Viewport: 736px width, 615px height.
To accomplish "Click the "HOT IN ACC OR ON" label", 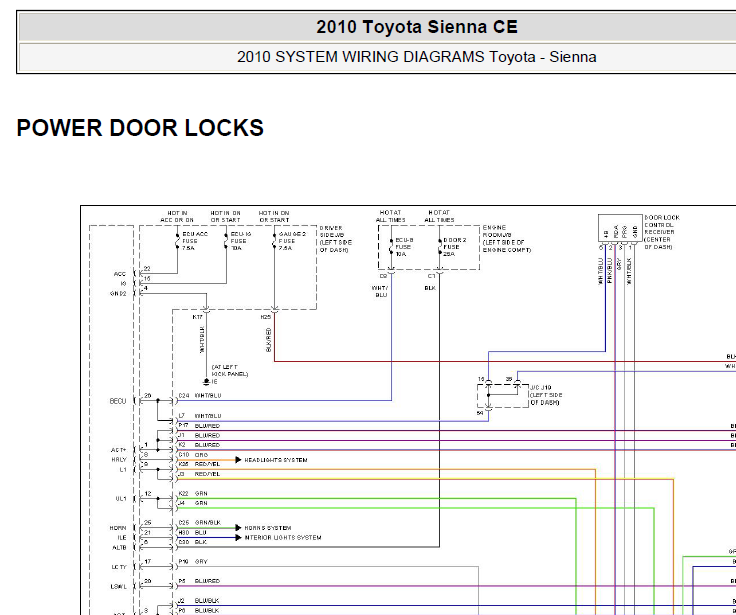I will [x=177, y=216].
